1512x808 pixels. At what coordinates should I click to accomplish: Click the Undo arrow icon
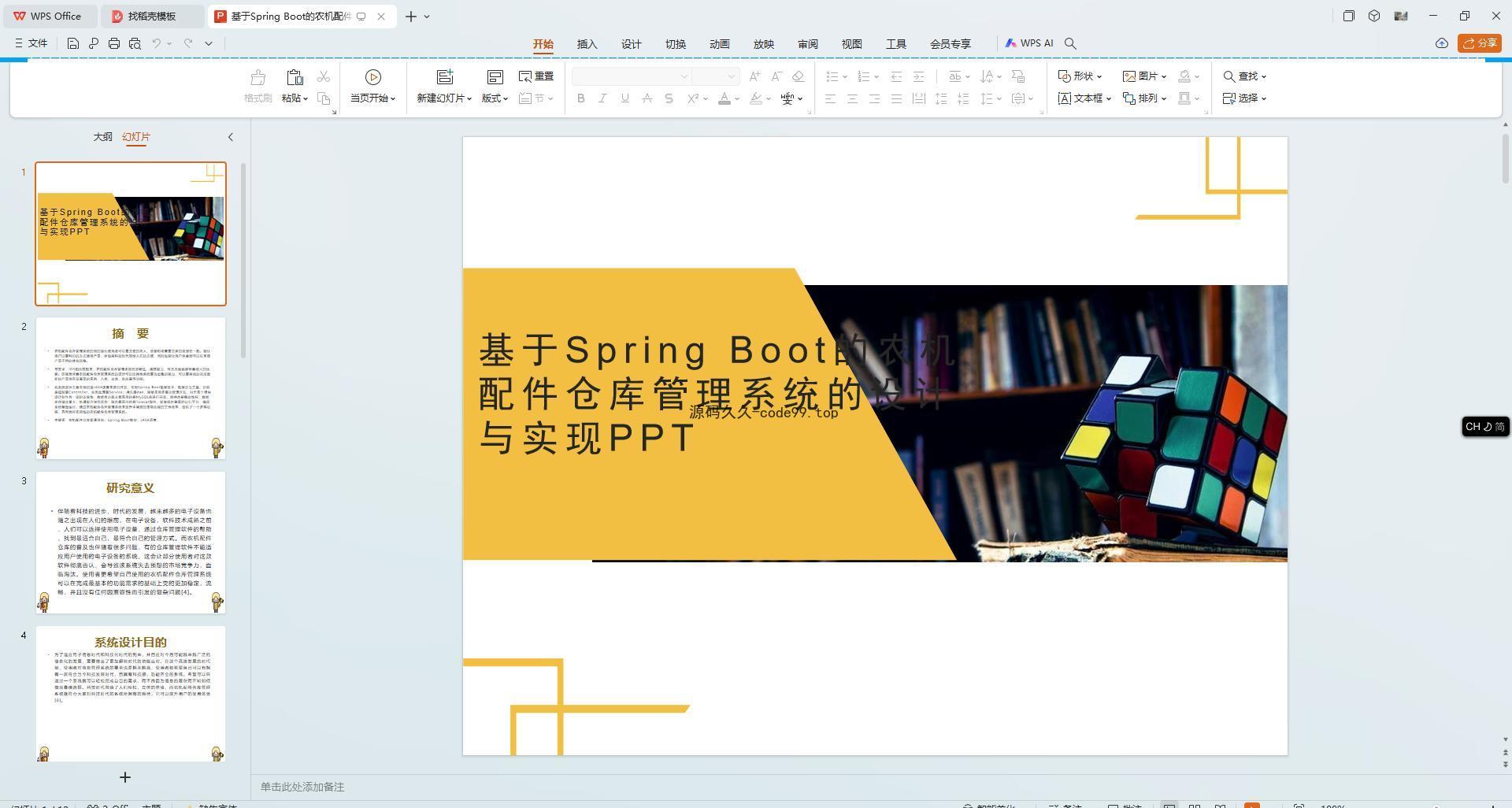tap(157, 43)
